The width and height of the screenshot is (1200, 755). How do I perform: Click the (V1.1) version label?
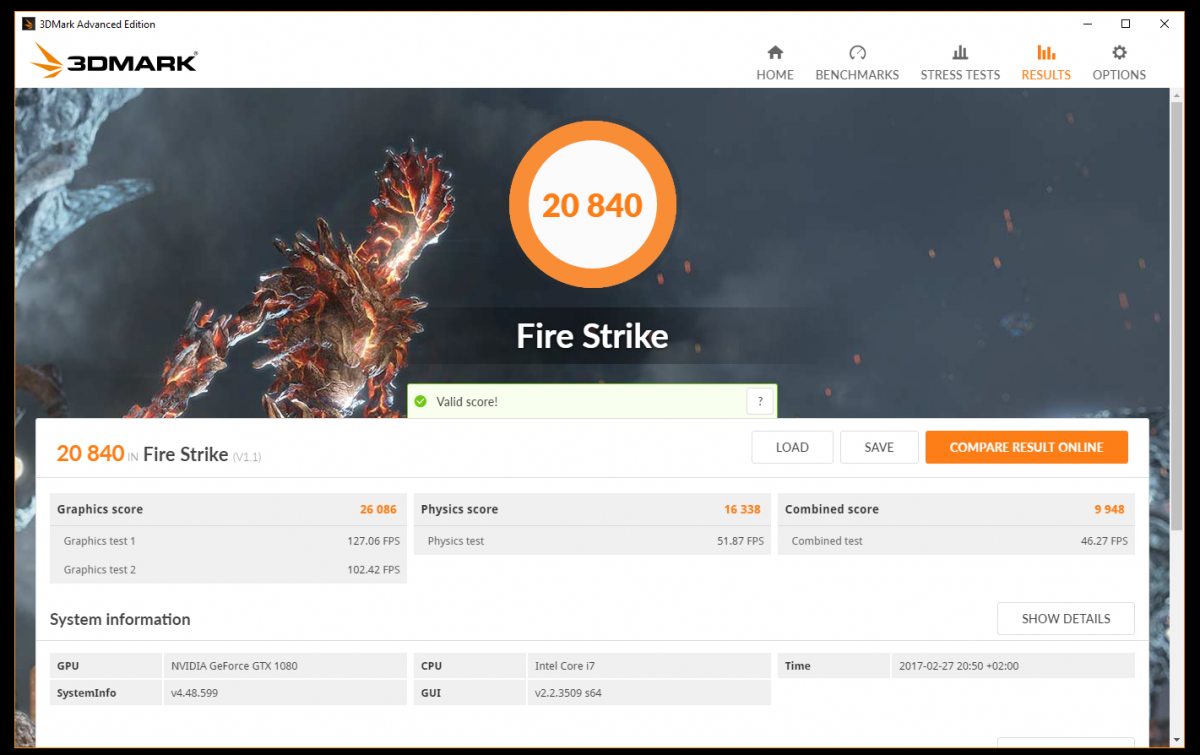point(247,457)
